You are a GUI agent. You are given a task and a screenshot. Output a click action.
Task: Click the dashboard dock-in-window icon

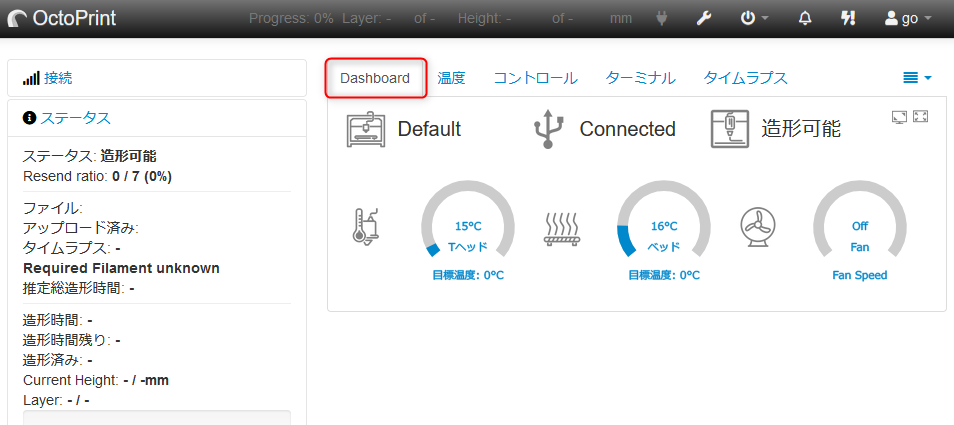(899, 117)
